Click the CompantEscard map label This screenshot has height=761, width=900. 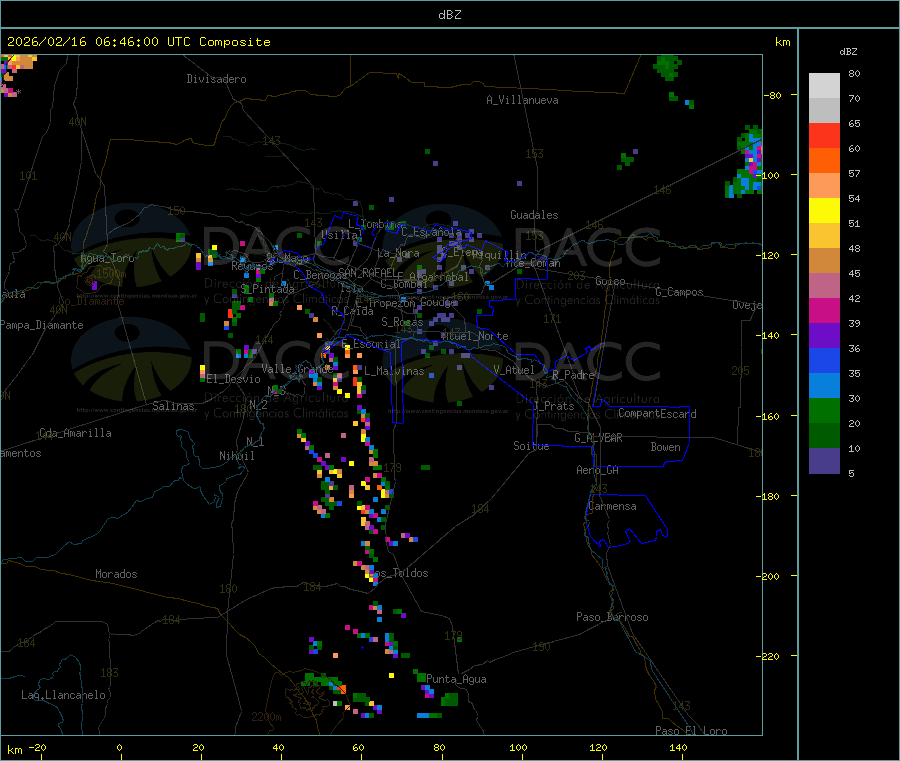coord(657,413)
